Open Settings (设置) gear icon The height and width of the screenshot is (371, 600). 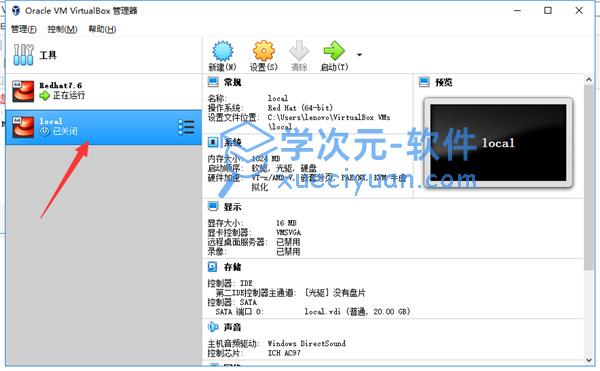tap(264, 51)
